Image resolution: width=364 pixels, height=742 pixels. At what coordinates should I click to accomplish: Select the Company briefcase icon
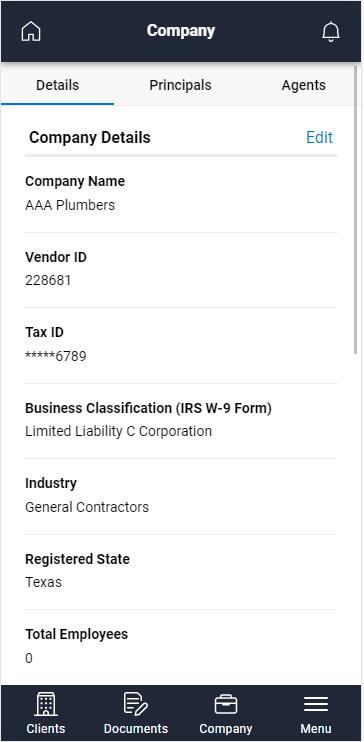coord(226,706)
